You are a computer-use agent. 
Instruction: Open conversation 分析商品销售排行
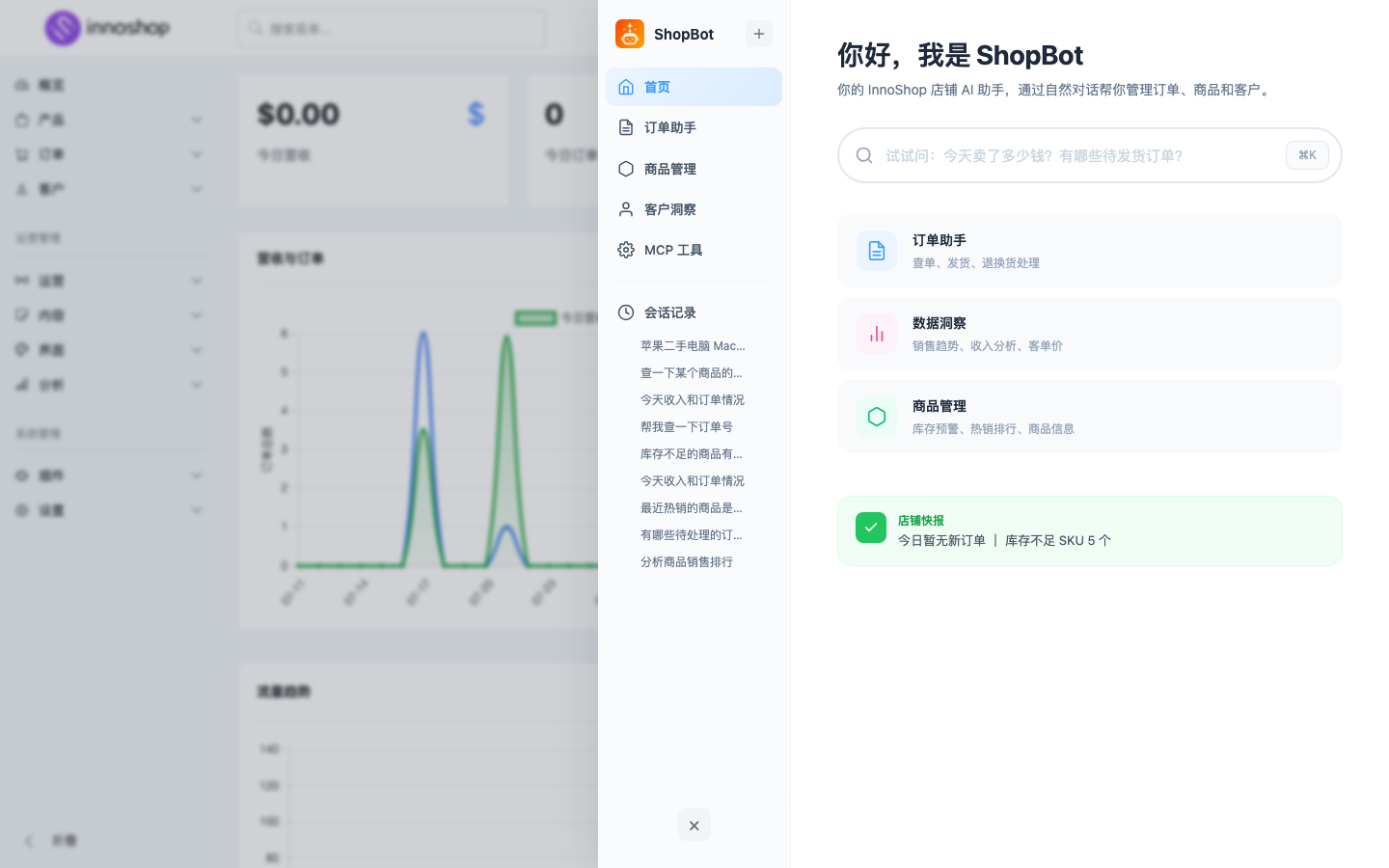(x=687, y=561)
